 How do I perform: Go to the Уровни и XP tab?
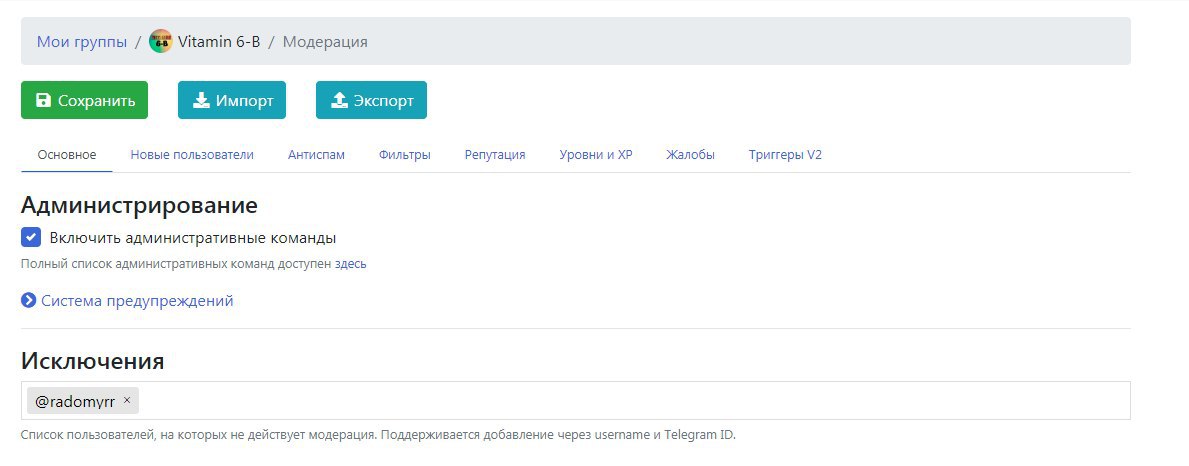tap(596, 155)
